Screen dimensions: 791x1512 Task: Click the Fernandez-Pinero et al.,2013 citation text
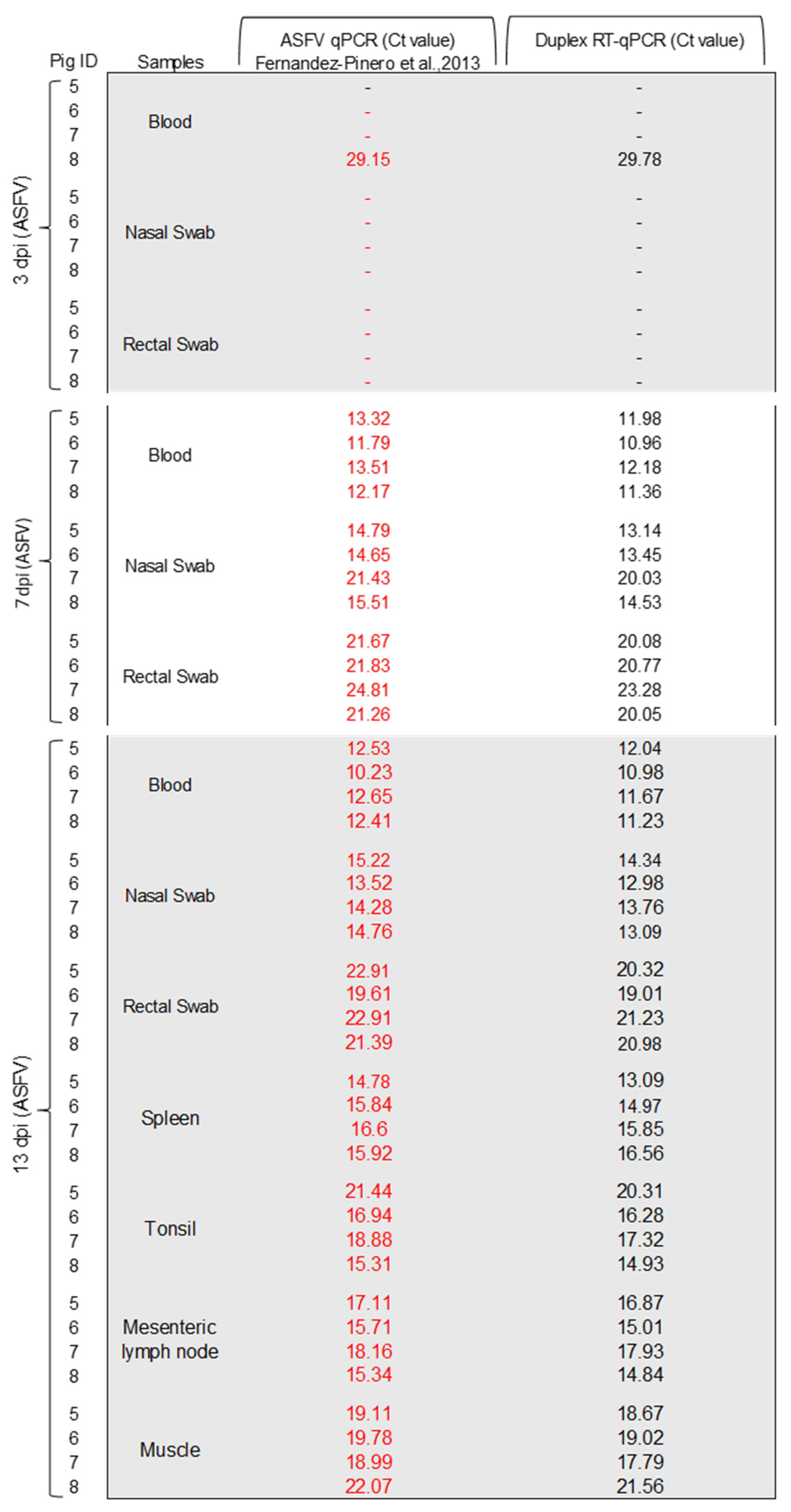(368, 63)
